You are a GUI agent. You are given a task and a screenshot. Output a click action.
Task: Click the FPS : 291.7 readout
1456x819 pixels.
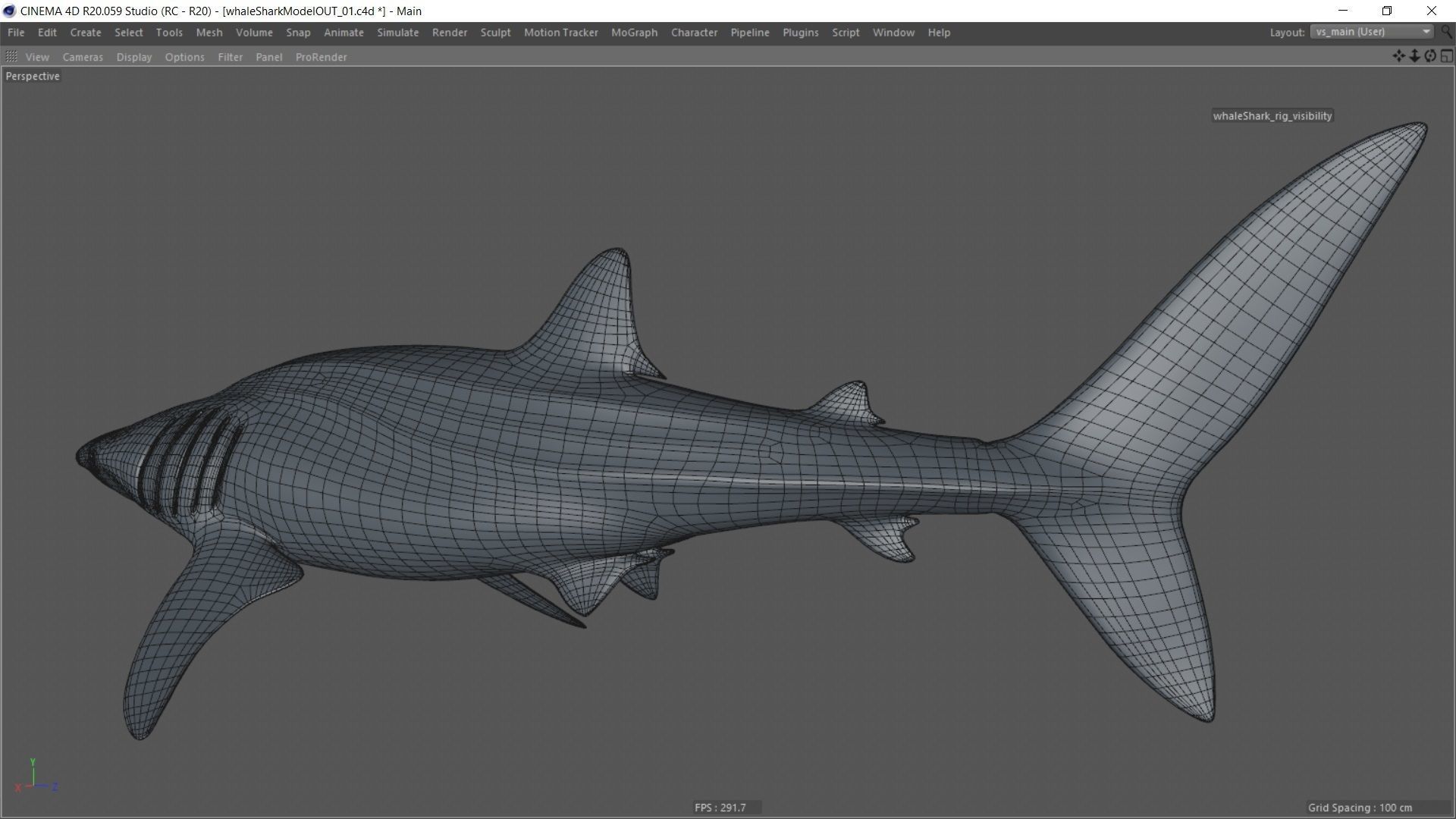coord(720,808)
